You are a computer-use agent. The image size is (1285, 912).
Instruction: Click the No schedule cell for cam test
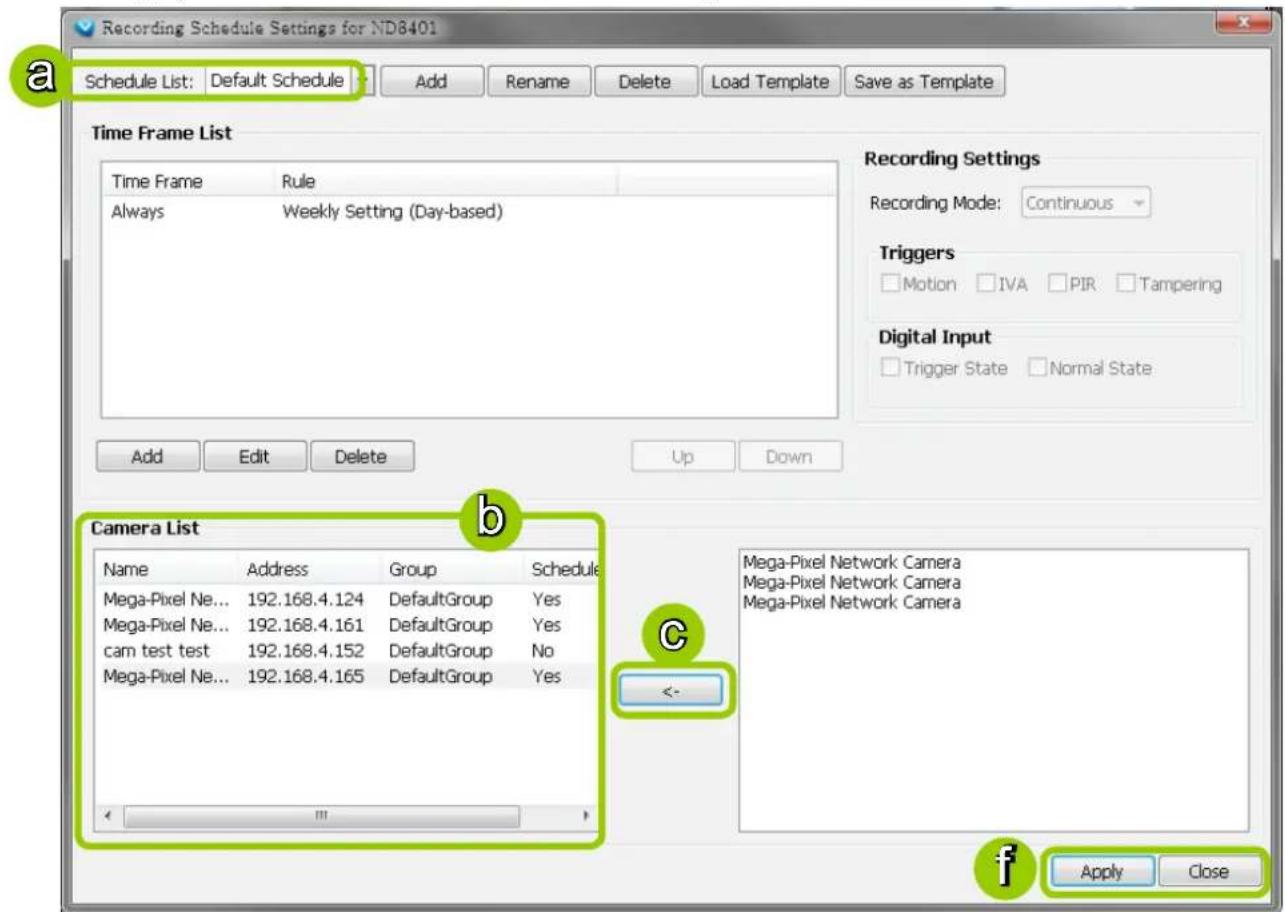[543, 651]
